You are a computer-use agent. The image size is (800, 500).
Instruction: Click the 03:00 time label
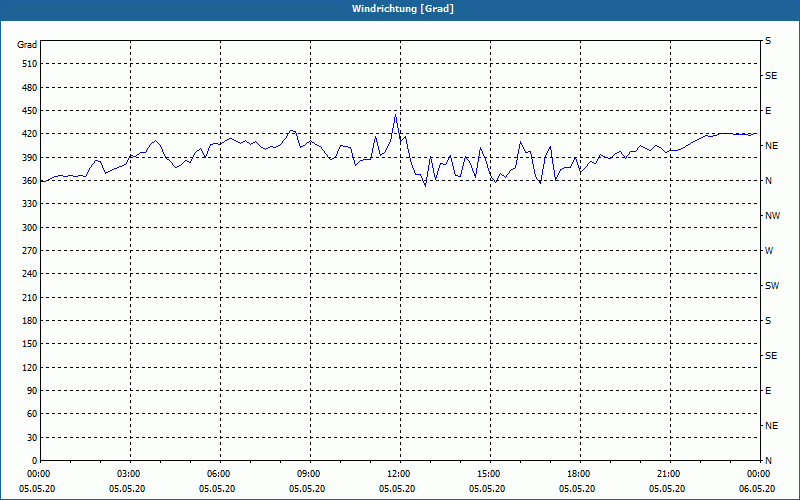click(x=130, y=474)
